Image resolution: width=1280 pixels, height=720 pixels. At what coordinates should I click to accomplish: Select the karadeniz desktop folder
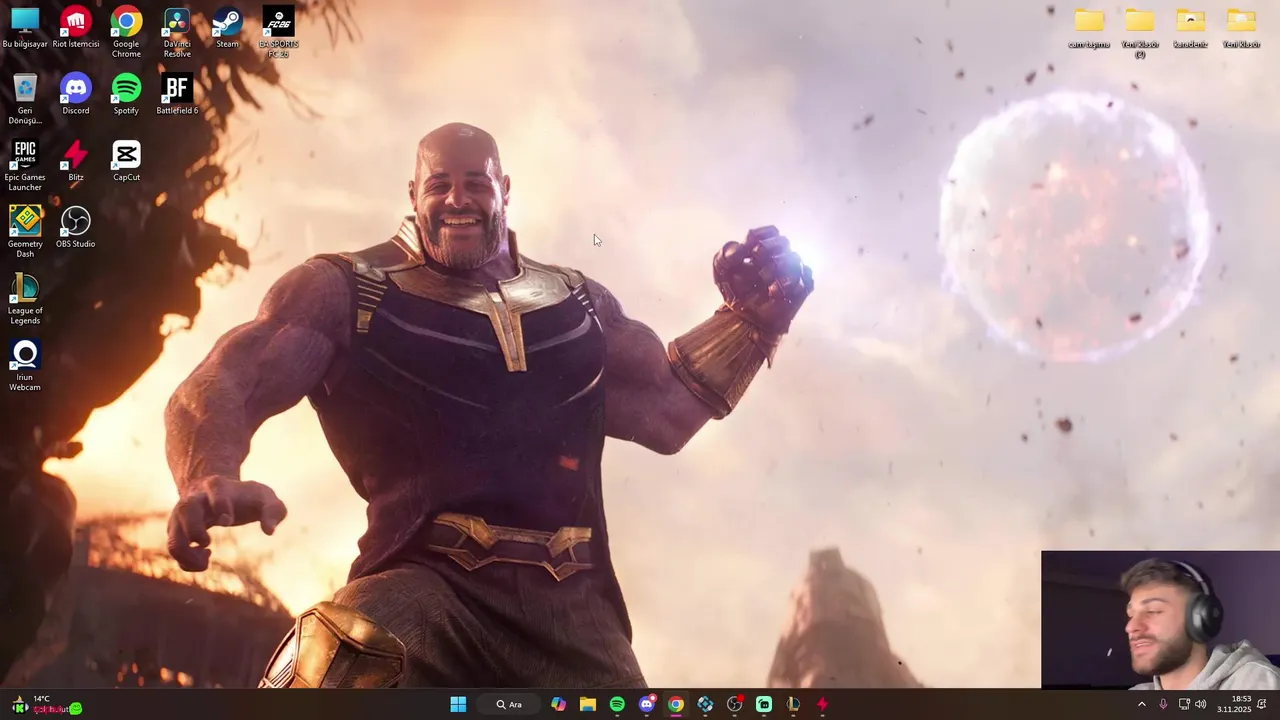click(x=1190, y=28)
